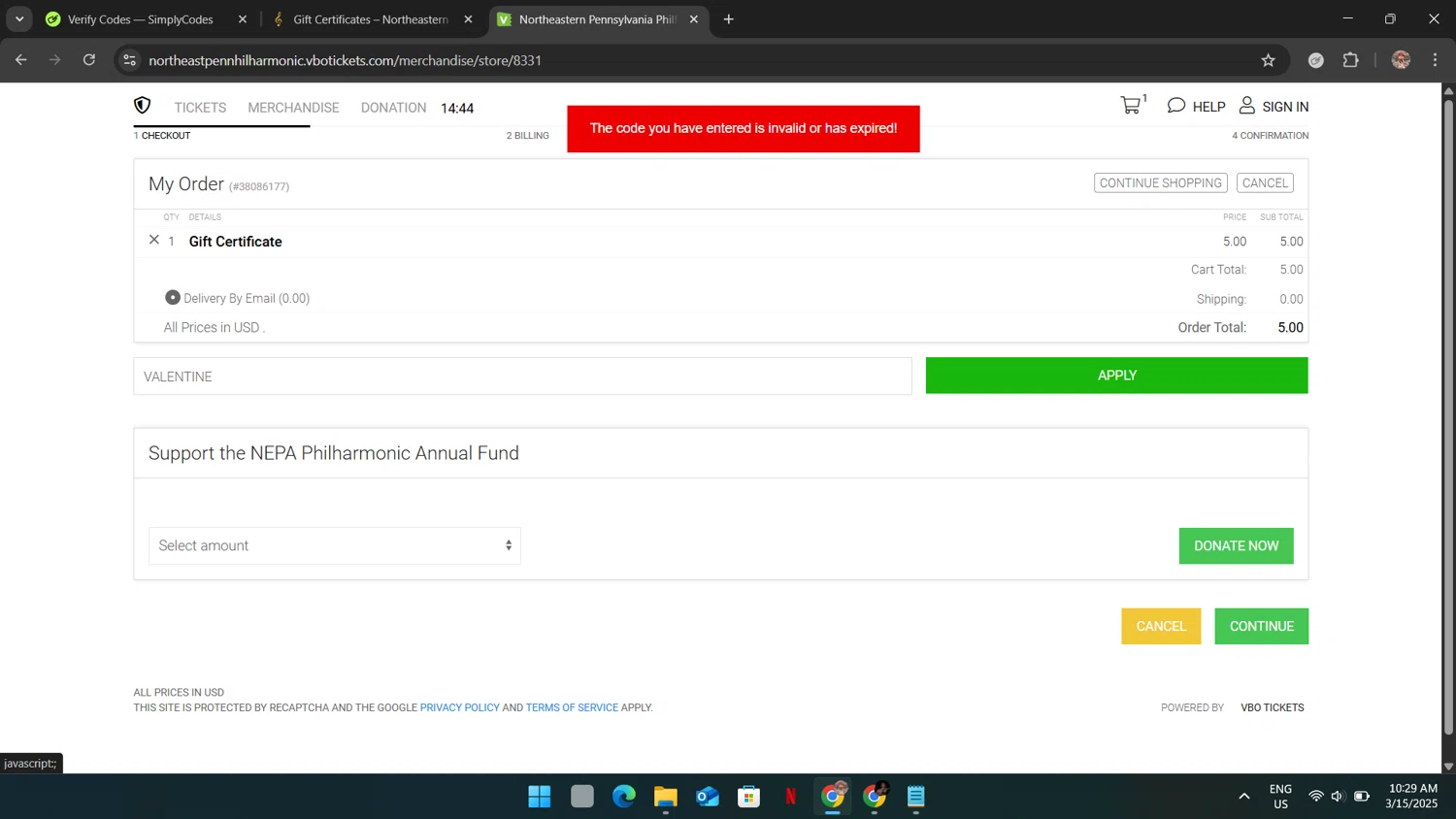This screenshot has width=1456, height=819.
Task: Click the 2 BILLING step label
Action: click(x=527, y=136)
